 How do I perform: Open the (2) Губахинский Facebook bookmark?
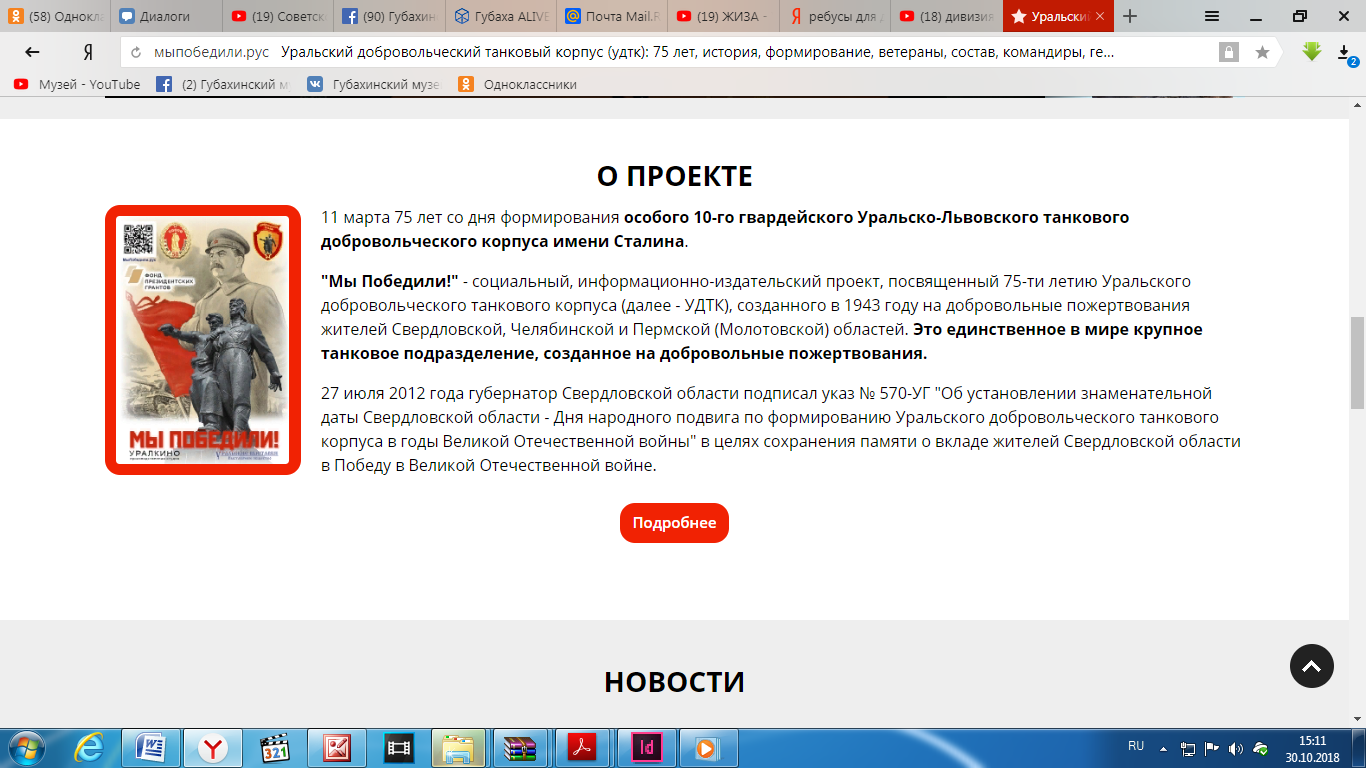point(222,85)
